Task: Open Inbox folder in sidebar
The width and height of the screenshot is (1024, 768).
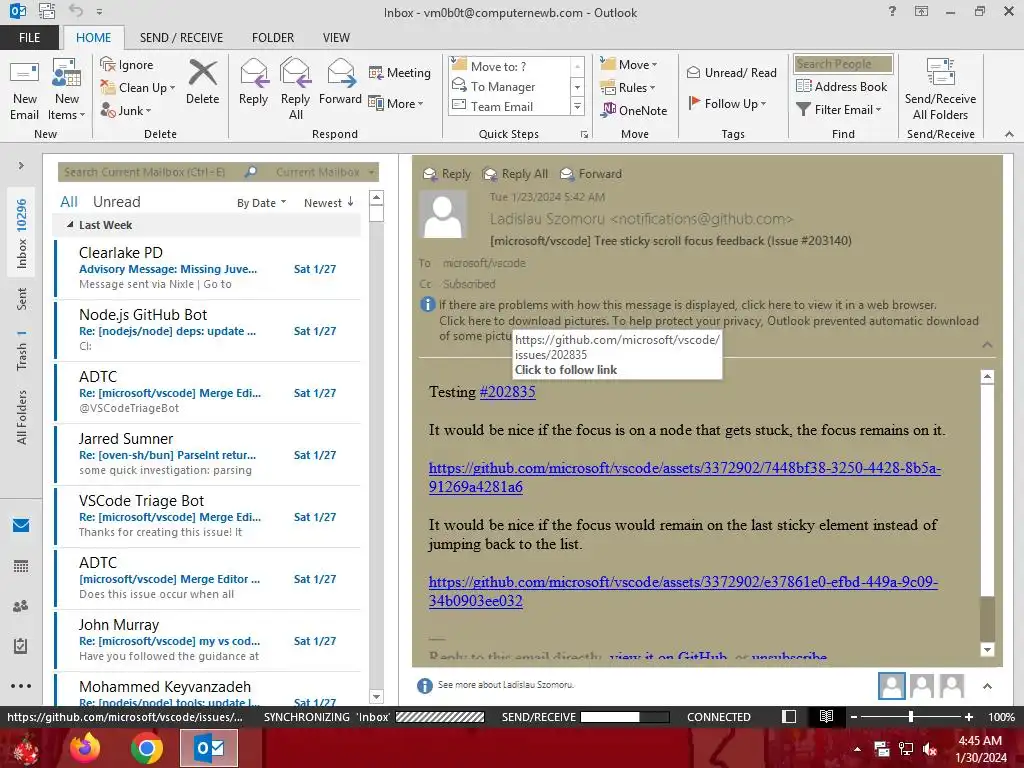Action: point(21,233)
